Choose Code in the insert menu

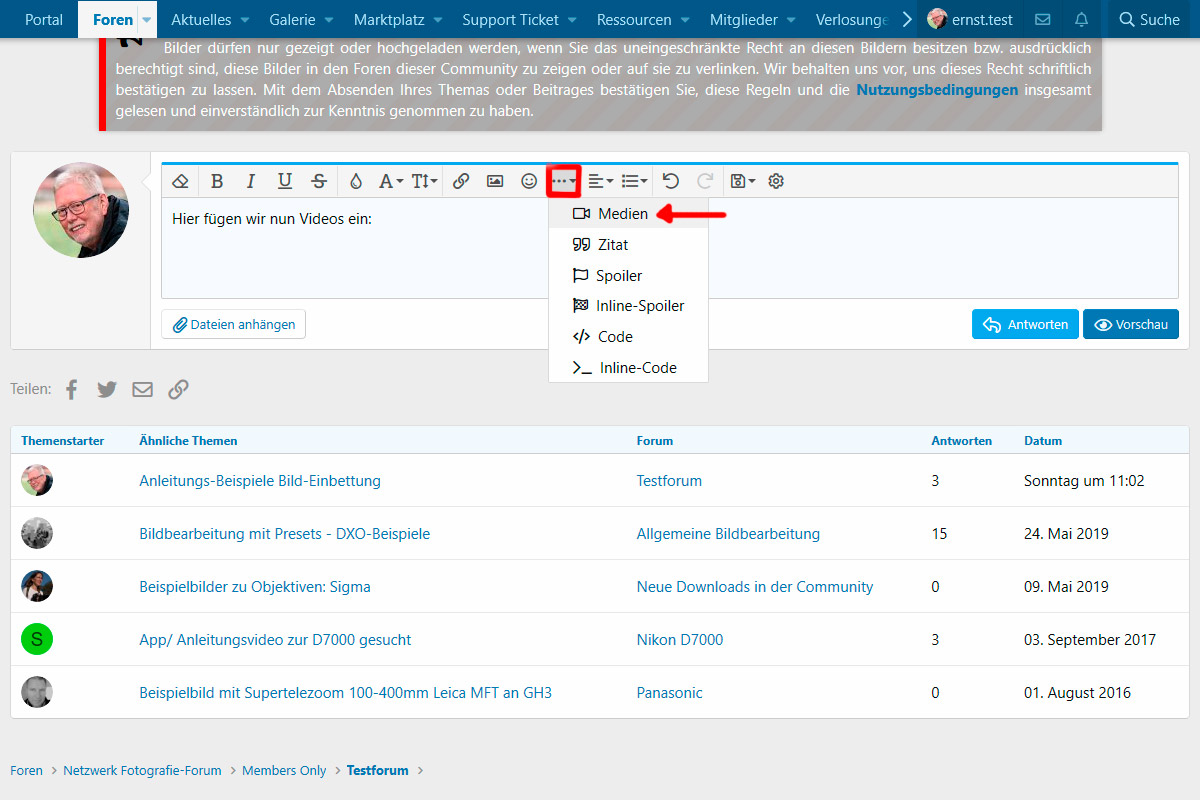pos(628,337)
